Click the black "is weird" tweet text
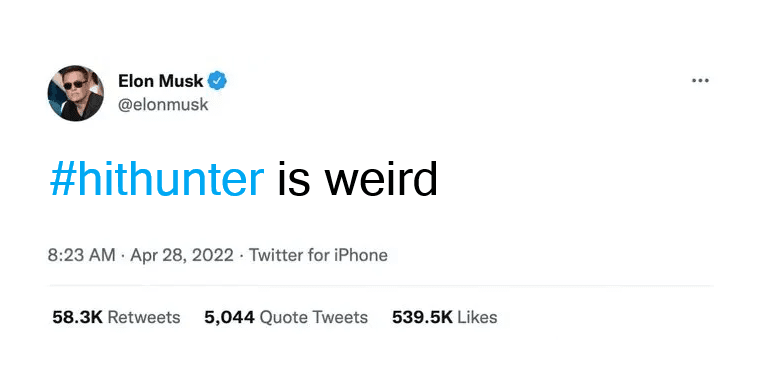Image resolution: width=757 pixels, height=367 pixels. click(x=358, y=179)
